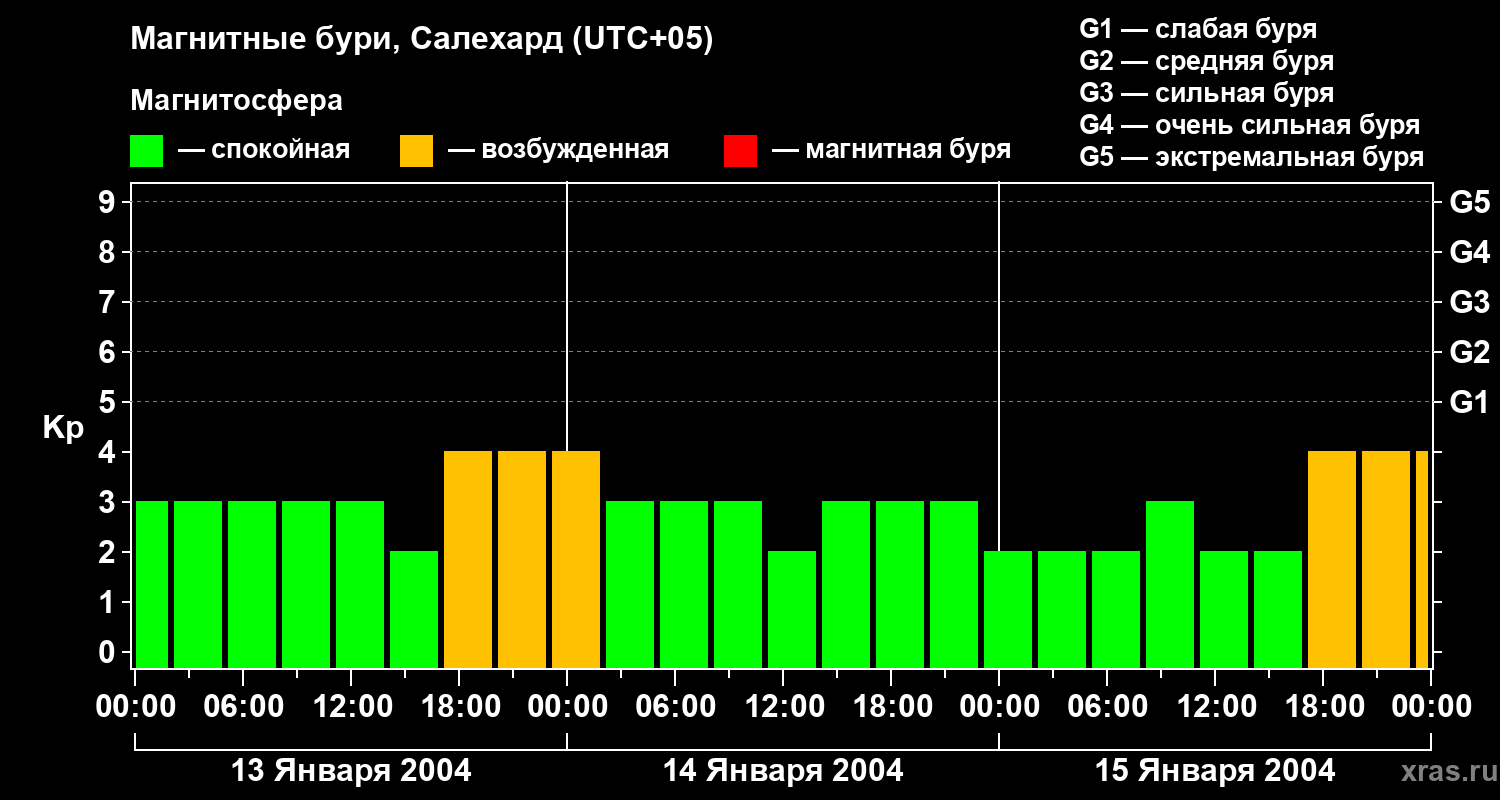Click the 'Магнитосфера' heading

tap(236, 101)
